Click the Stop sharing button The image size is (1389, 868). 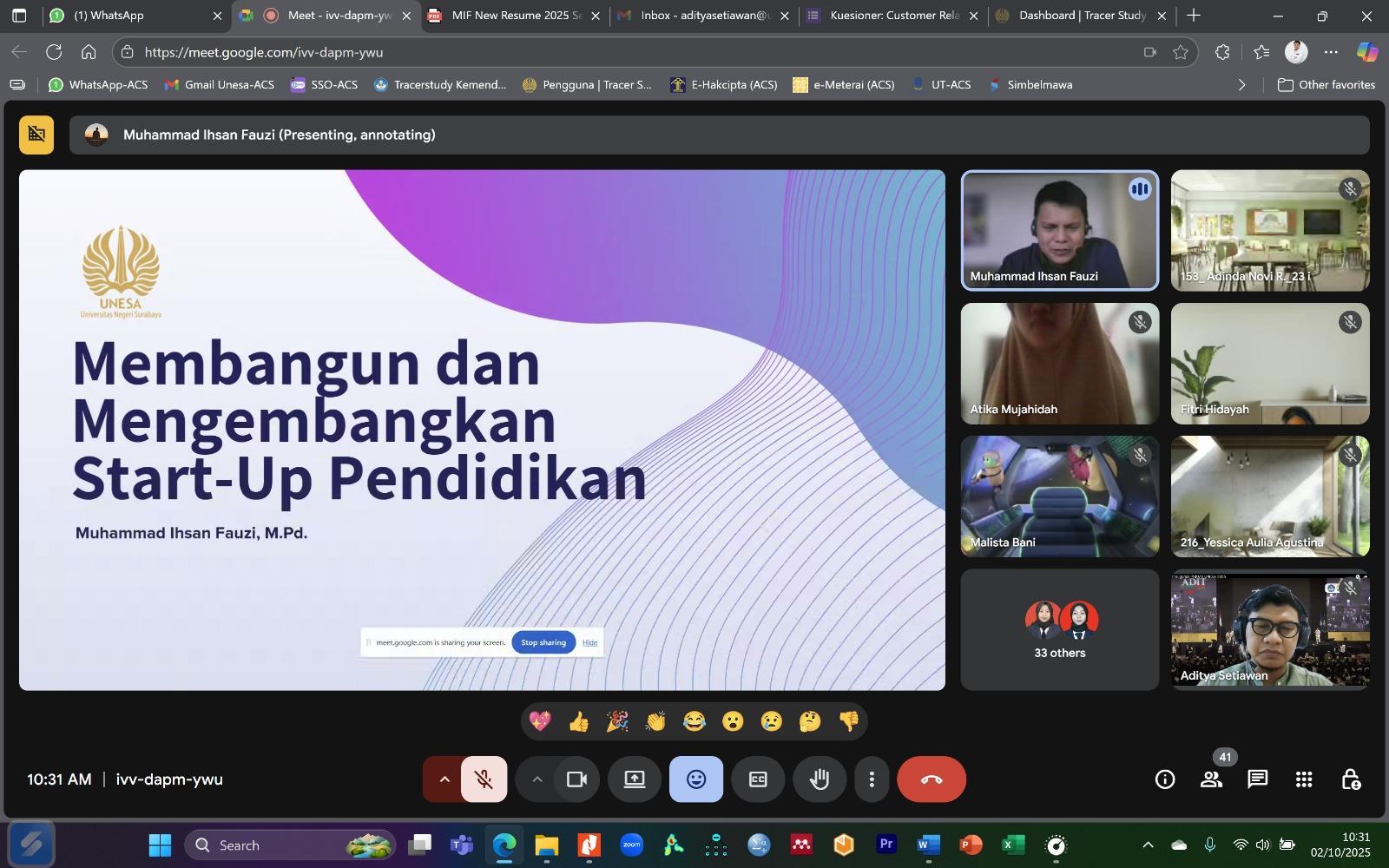(543, 642)
